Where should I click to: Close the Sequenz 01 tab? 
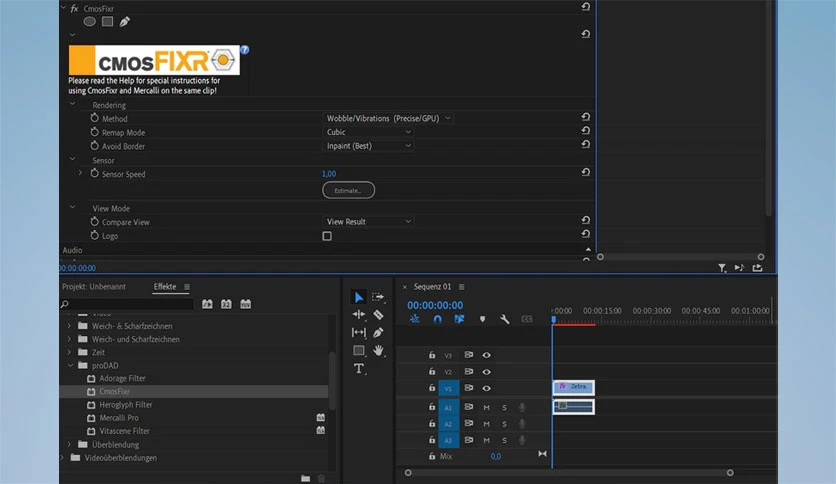click(405, 287)
